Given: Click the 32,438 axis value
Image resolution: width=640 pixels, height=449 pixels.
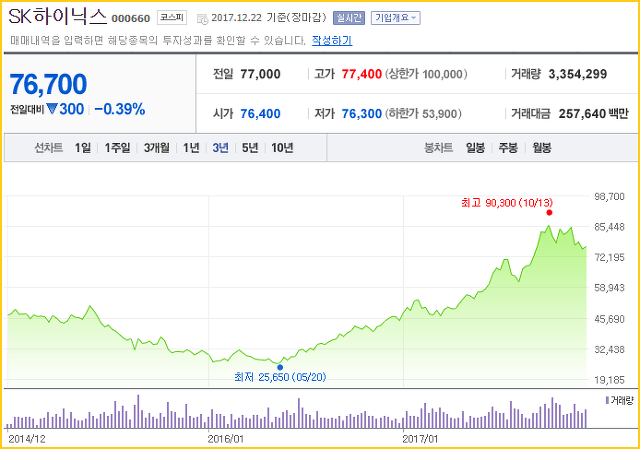Looking at the screenshot, I should (609, 349).
